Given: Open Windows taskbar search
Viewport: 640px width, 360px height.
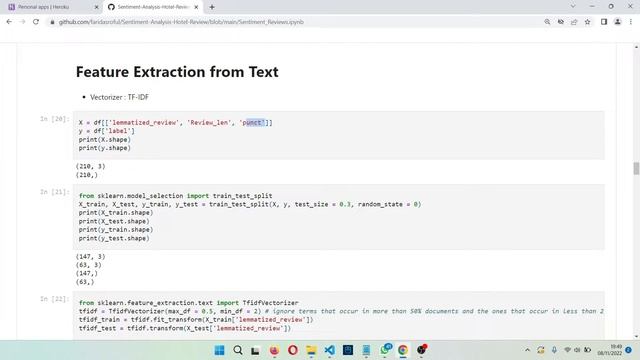Looking at the screenshot, I should [x=238, y=350].
